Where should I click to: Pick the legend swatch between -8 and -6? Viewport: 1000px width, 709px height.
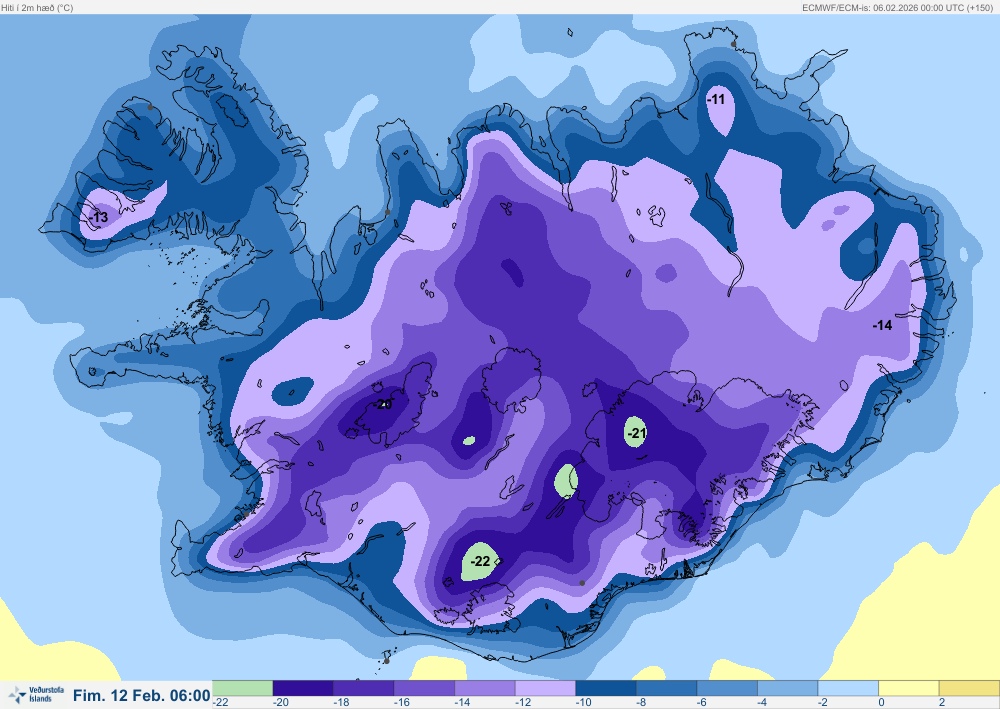point(666,689)
